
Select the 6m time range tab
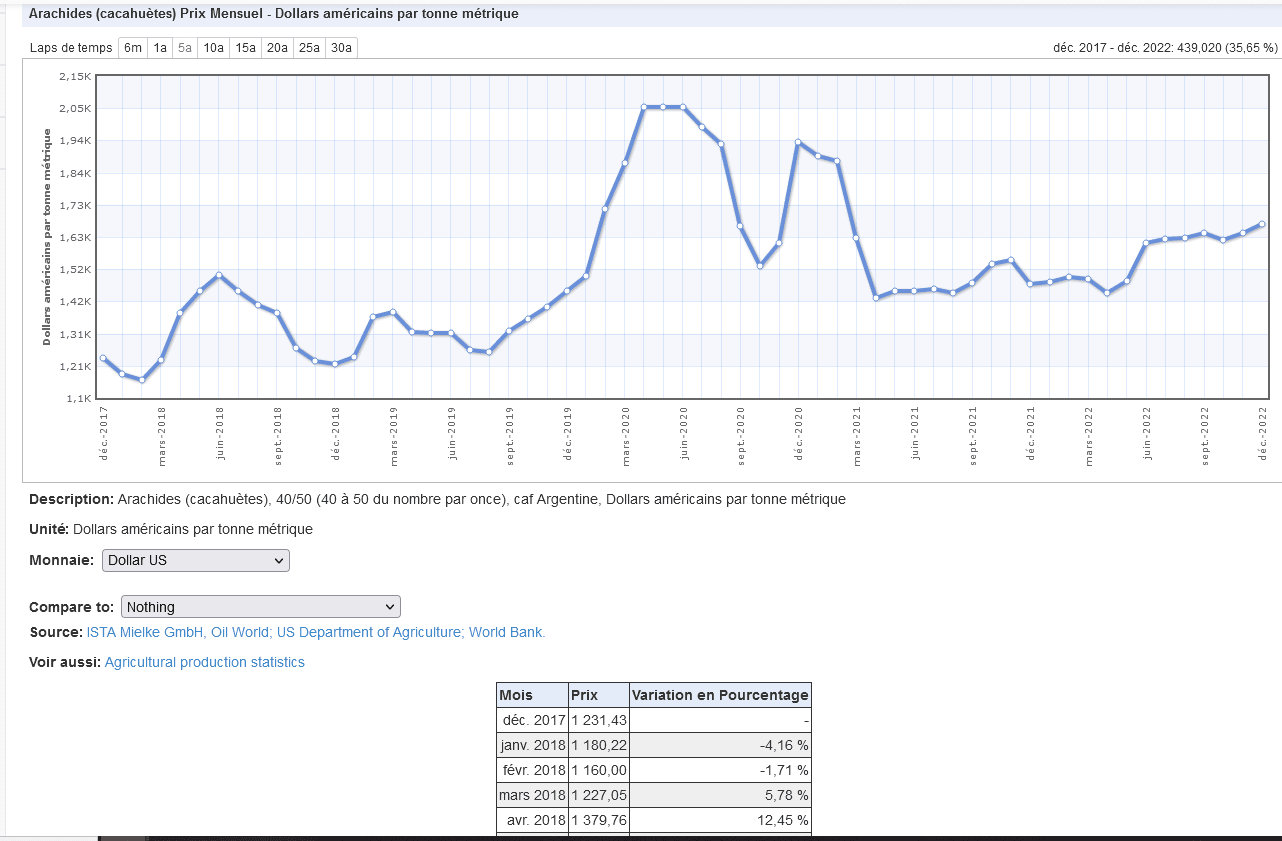point(133,48)
